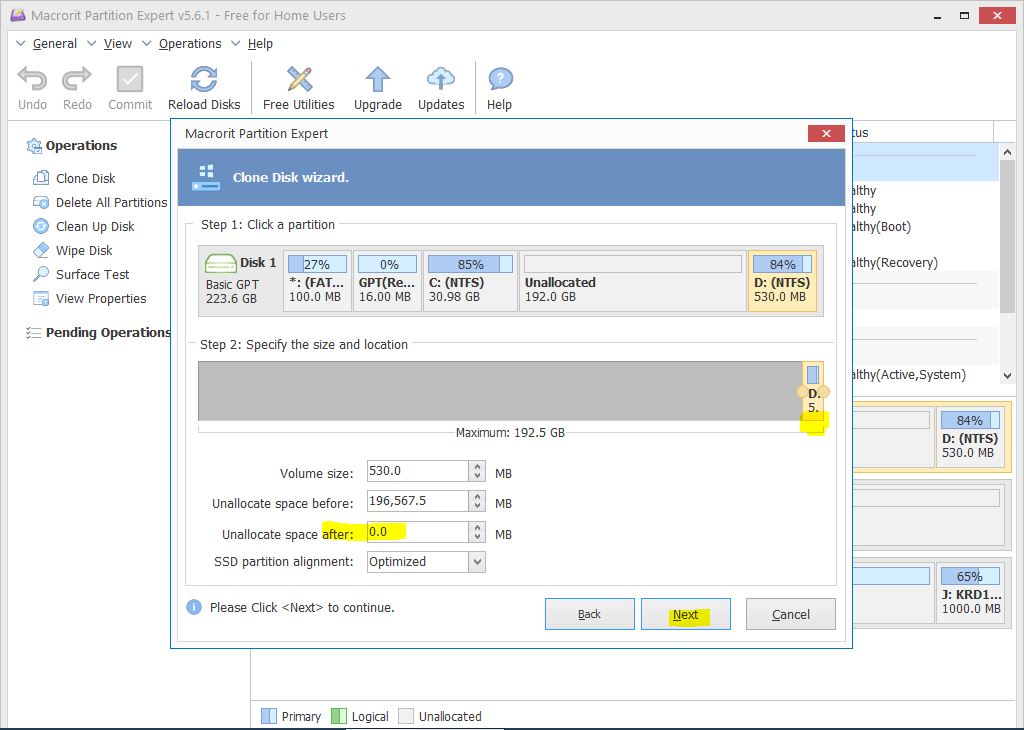Click the Reload Disks toolbar icon
This screenshot has width=1024, height=730.
tap(204, 80)
